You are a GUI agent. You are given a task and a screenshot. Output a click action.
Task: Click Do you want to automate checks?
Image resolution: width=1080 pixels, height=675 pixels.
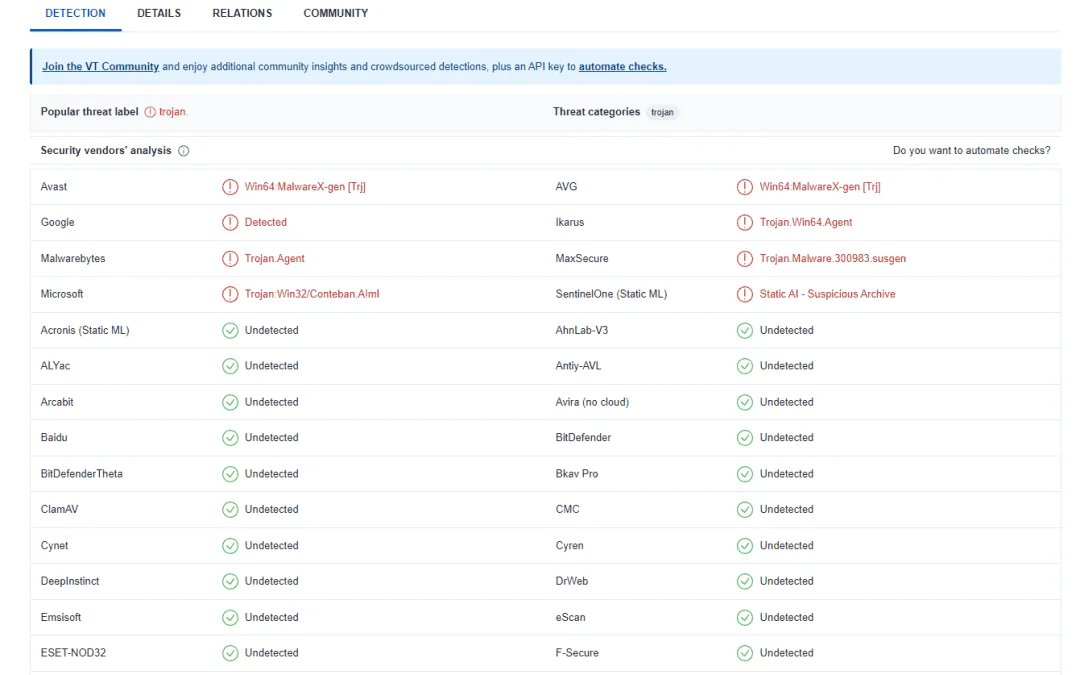[971, 150]
